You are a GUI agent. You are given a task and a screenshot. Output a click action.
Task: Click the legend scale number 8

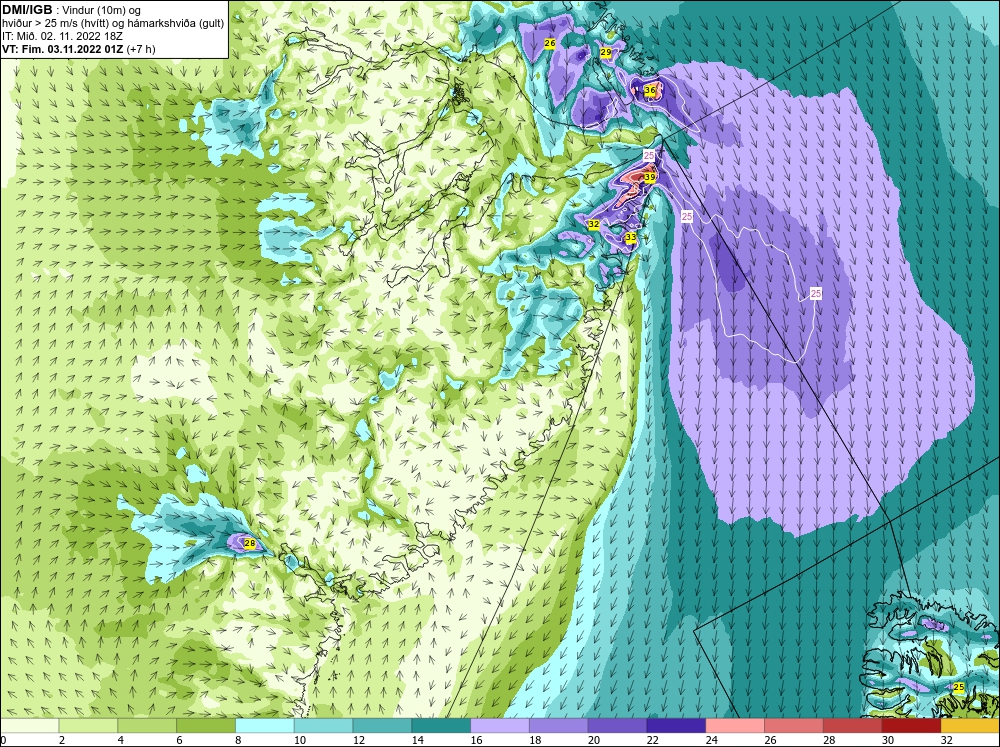(x=238, y=740)
